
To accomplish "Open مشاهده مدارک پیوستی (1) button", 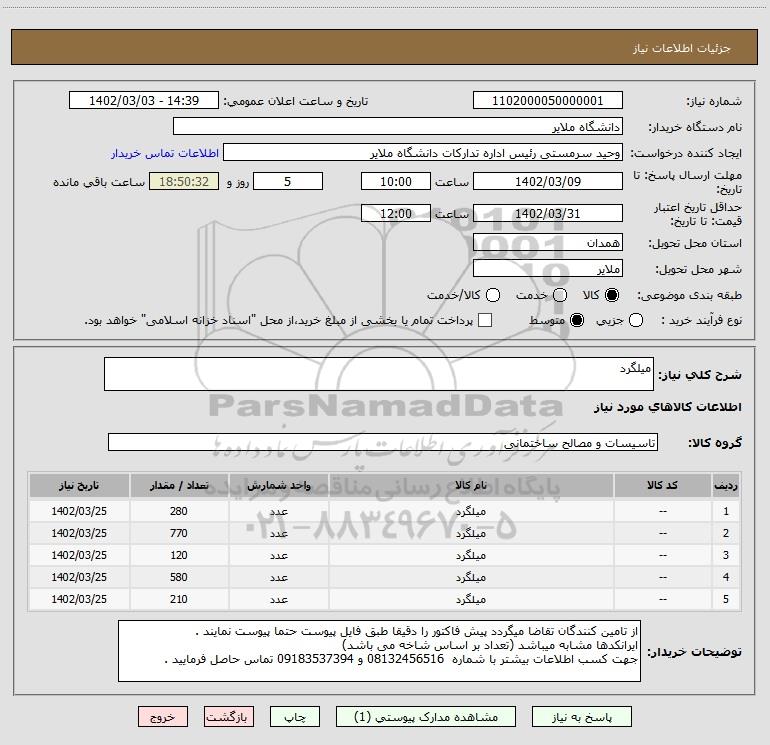I will [426, 717].
